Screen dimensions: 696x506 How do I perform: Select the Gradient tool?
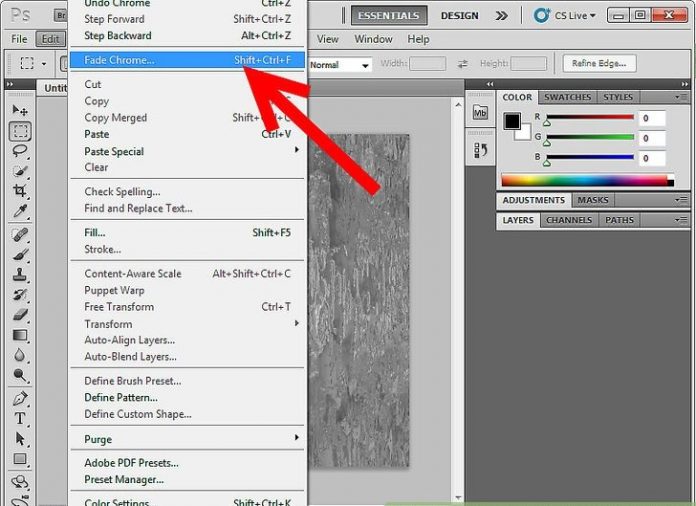20,336
